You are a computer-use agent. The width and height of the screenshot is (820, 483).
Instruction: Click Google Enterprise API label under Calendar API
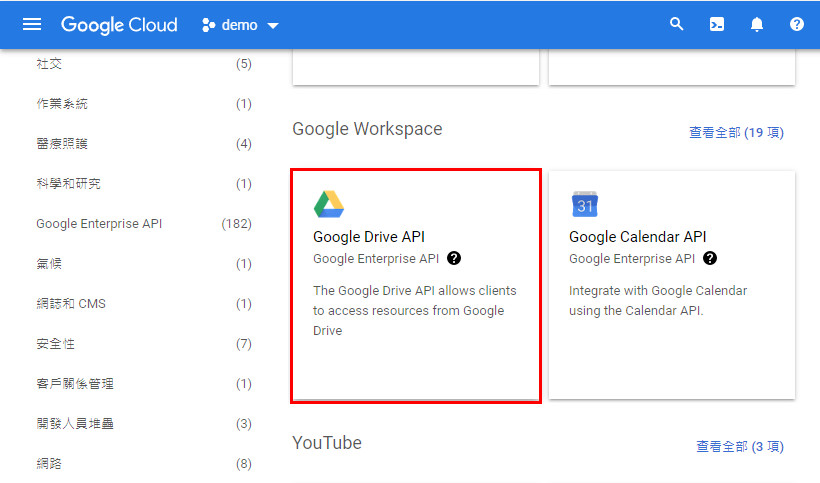point(632,259)
